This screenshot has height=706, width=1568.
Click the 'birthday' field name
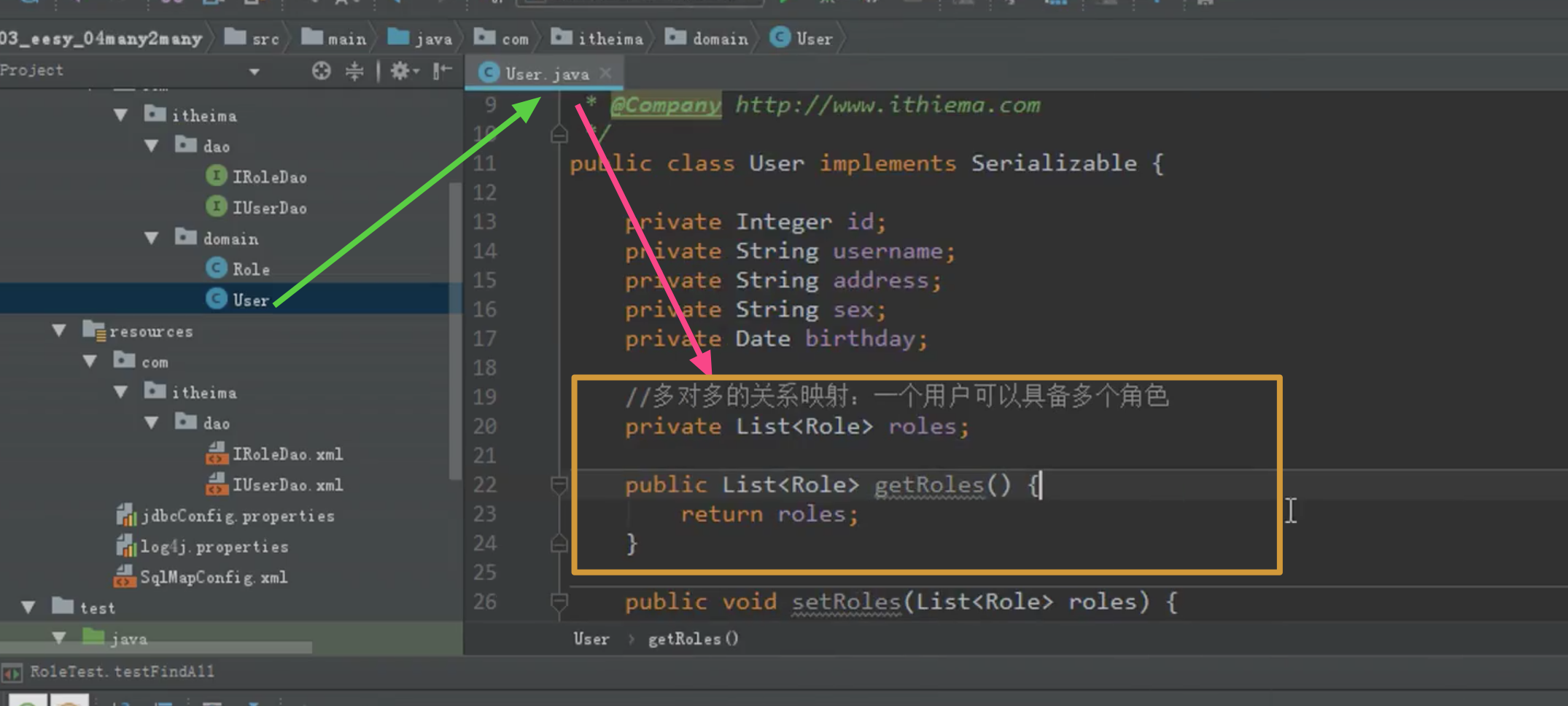pos(859,338)
